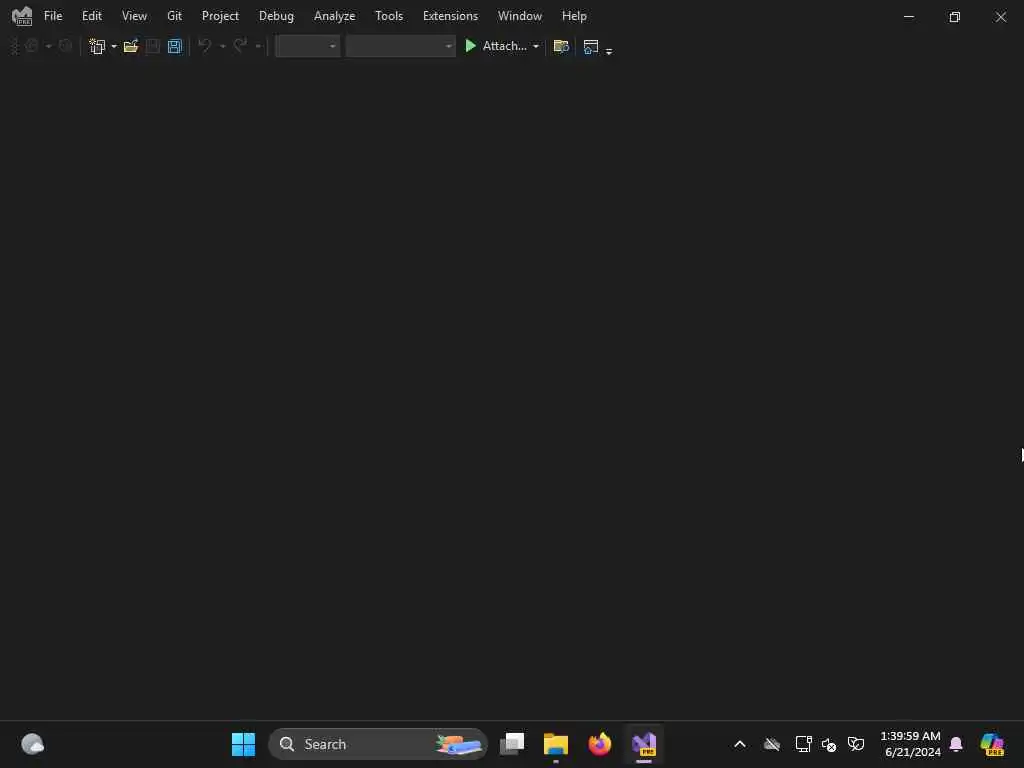
Task: Open the Solution Platforms combo box
Action: click(400, 46)
